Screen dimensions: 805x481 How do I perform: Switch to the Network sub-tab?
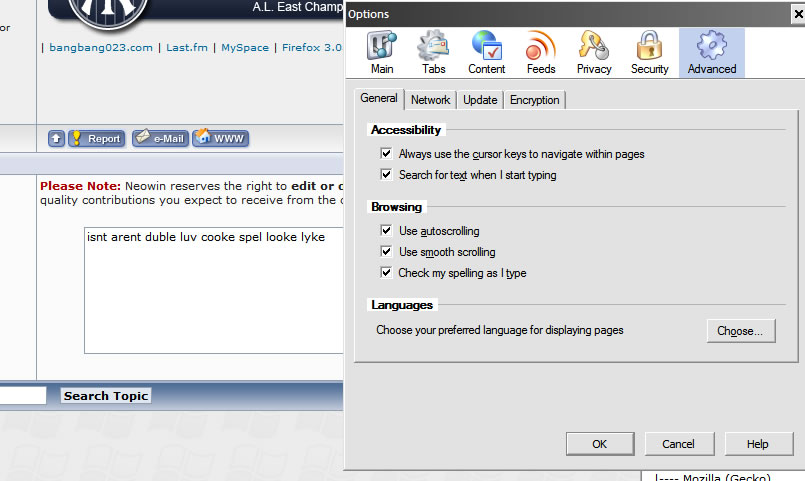point(430,100)
